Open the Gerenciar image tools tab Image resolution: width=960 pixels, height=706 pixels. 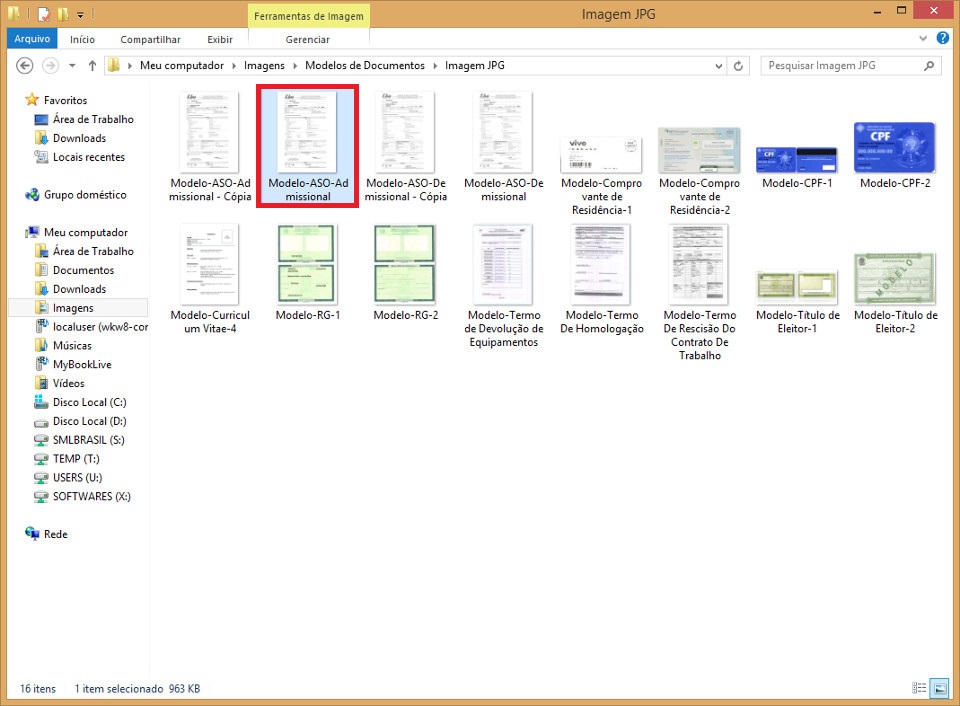pyautogui.click(x=307, y=39)
